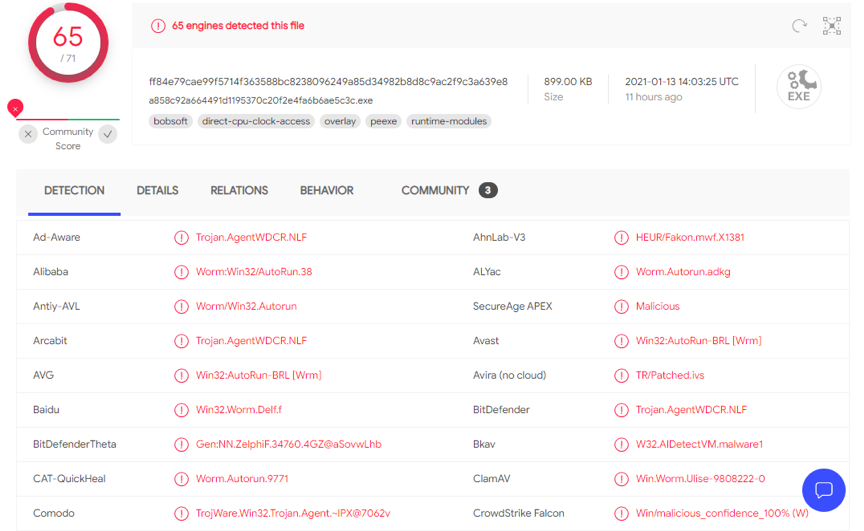The width and height of the screenshot is (864, 531).
Task: Click the alert icon beside Ad-Aware detection
Action: pyautogui.click(x=181, y=238)
